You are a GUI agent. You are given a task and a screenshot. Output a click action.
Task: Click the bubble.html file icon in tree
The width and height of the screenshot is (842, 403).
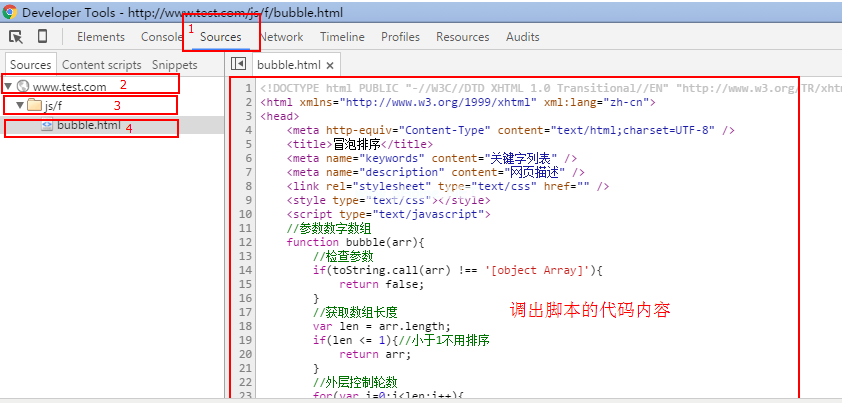click(x=47, y=126)
